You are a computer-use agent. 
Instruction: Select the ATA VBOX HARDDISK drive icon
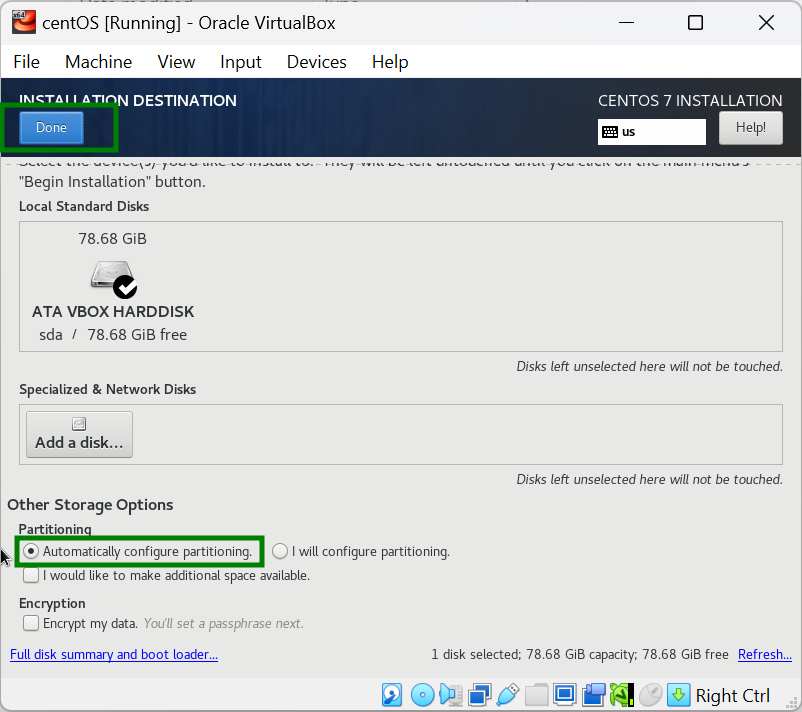pyautogui.click(x=114, y=279)
